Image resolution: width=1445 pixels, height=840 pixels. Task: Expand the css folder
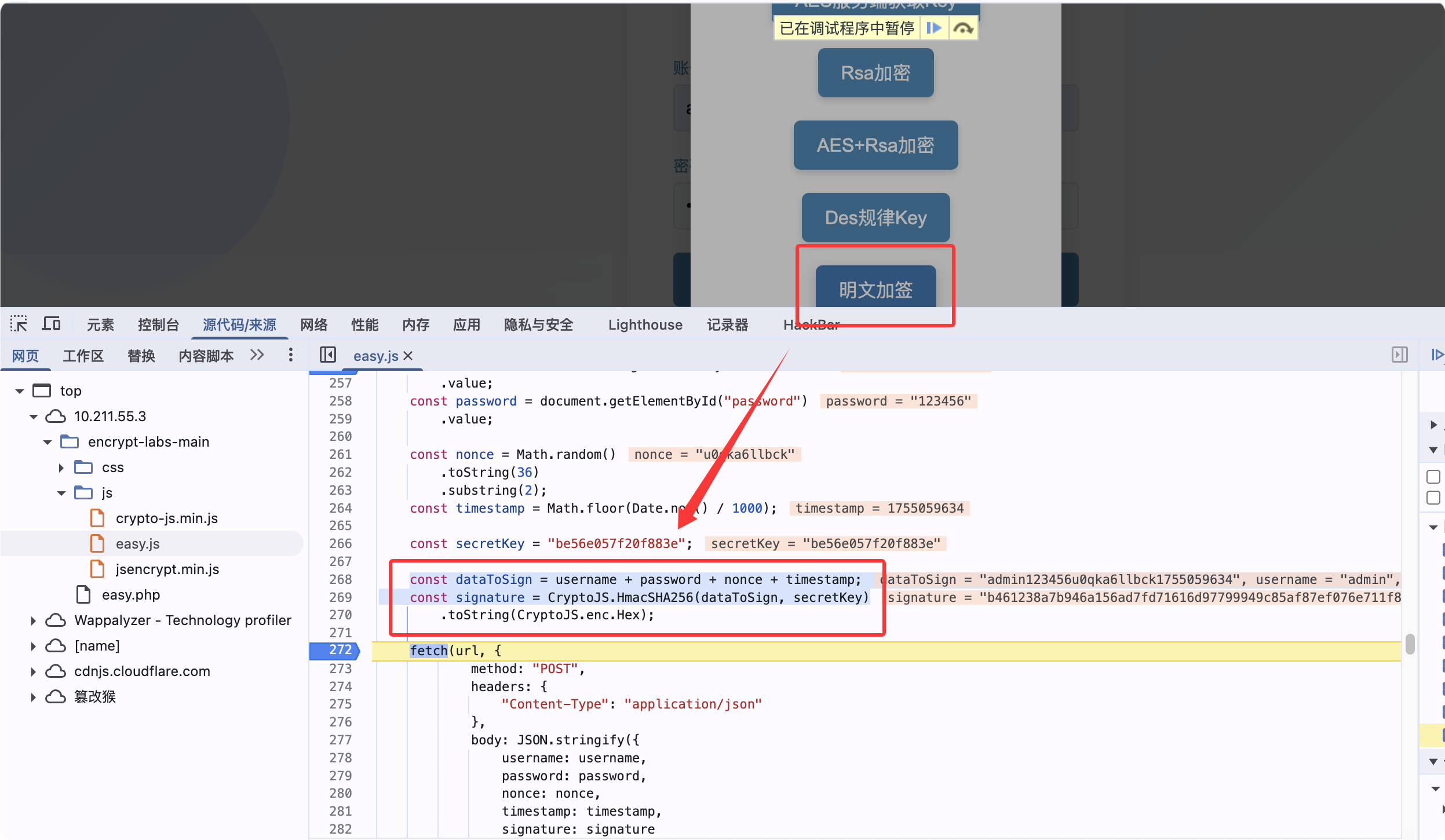(x=61, y=468)
